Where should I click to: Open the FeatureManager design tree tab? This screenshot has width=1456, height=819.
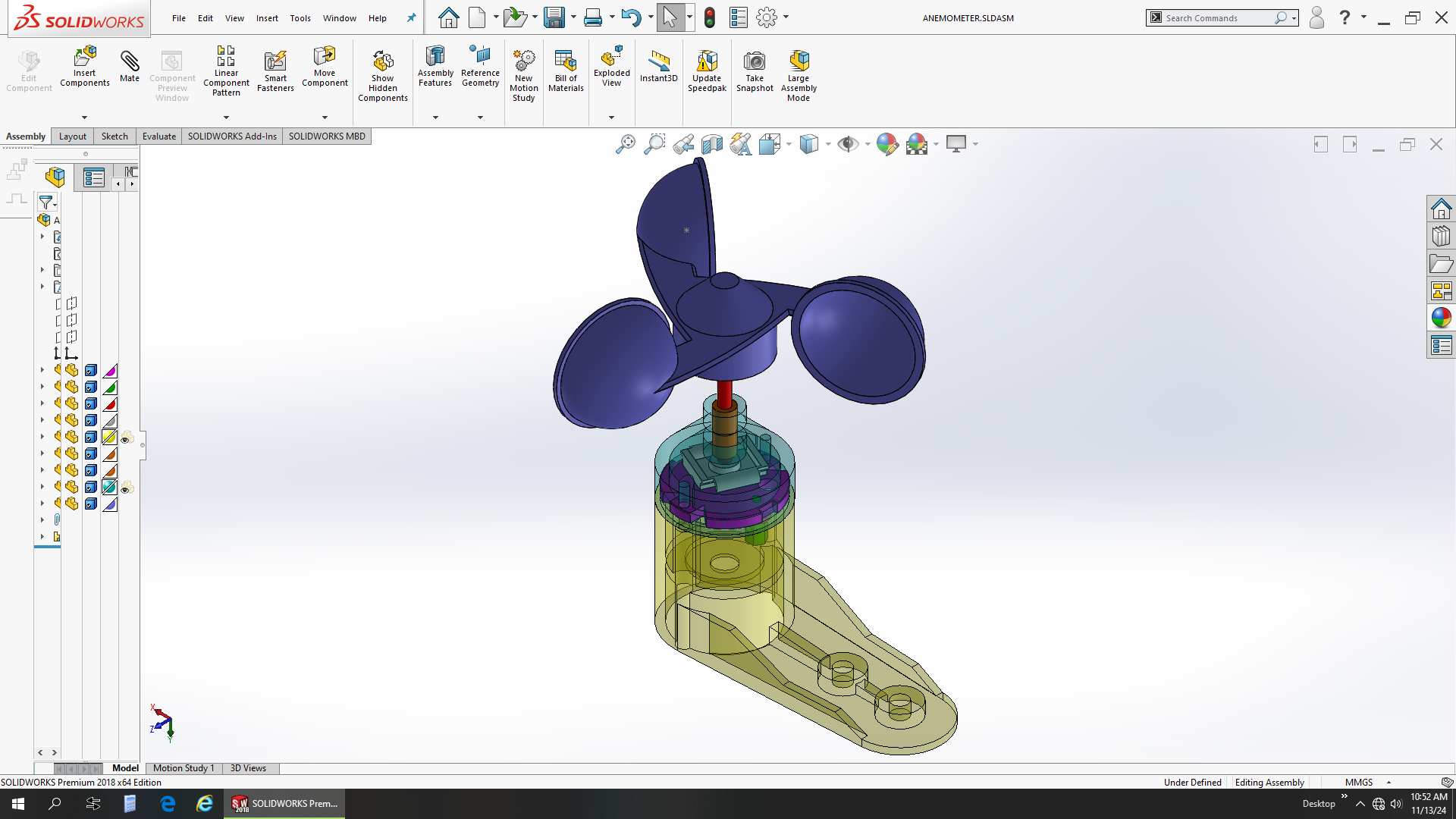coord(55,177)
